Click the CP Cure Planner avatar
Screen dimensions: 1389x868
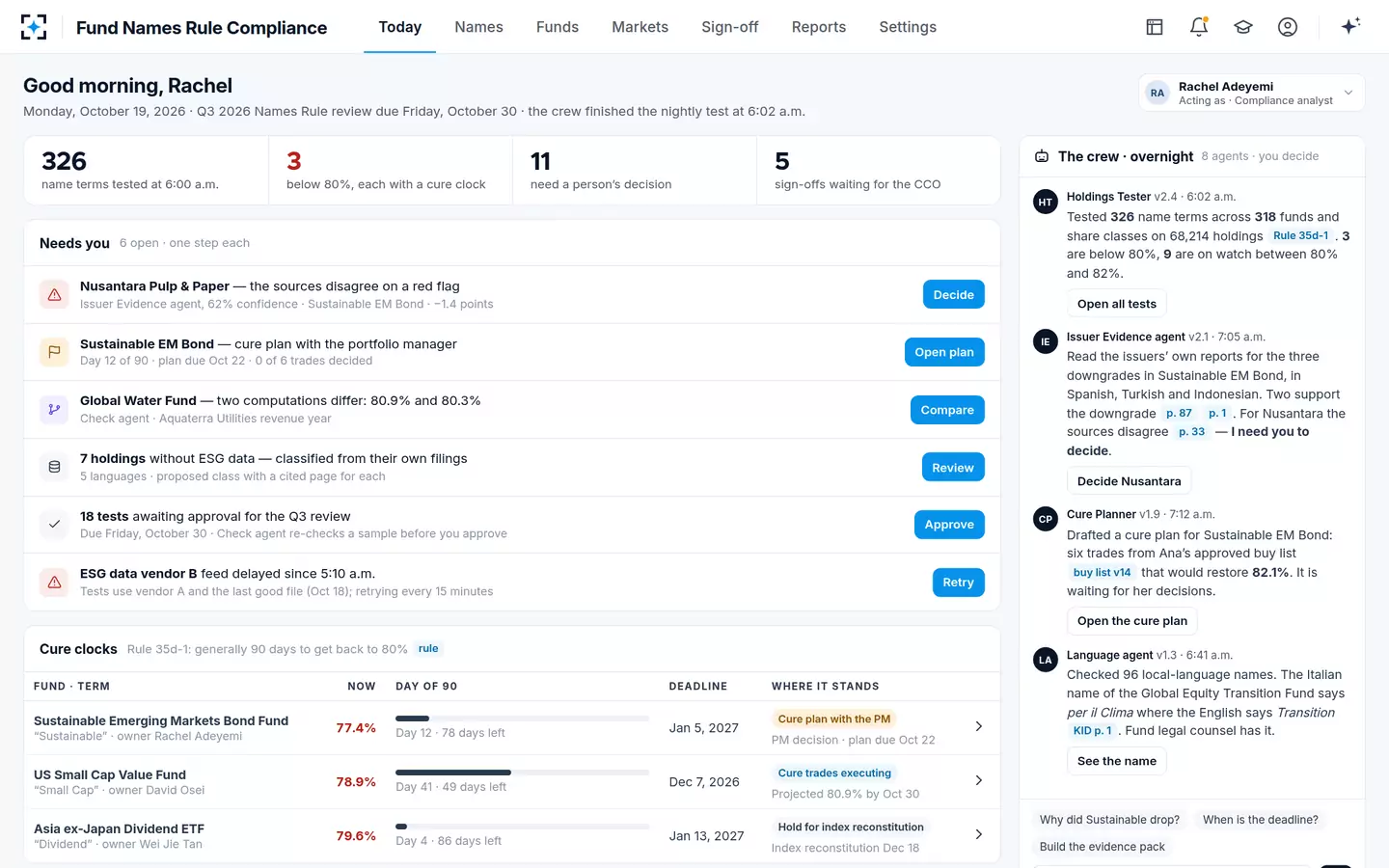pyautogui.click(x=1046, y=519)
